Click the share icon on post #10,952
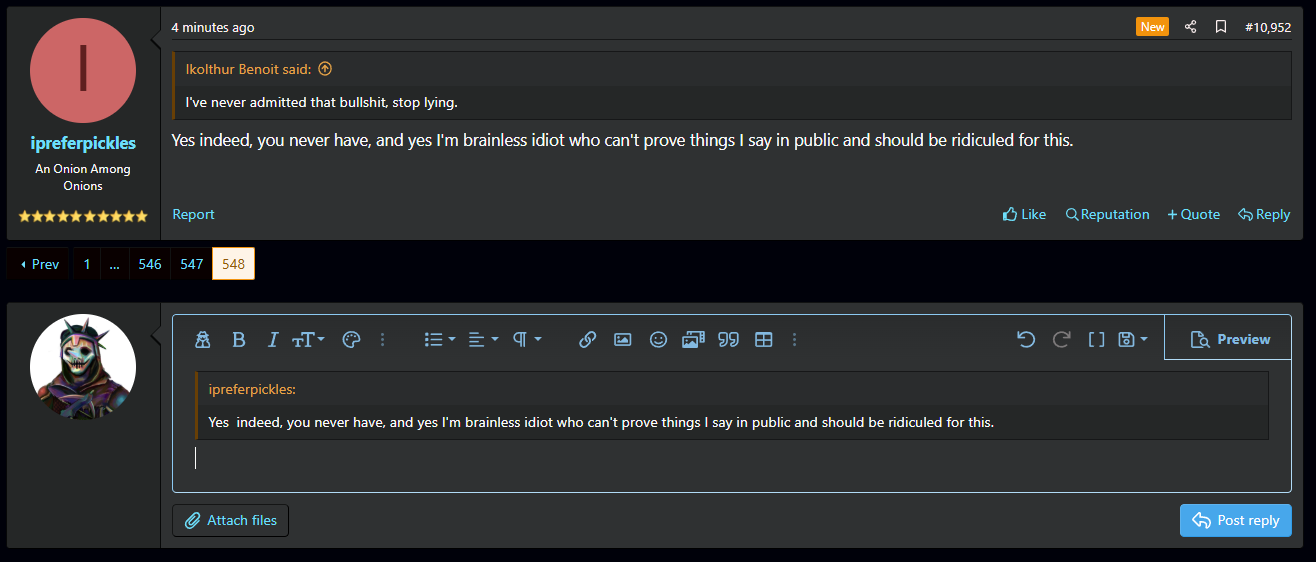The image size is (1316, 562). 1190,27
